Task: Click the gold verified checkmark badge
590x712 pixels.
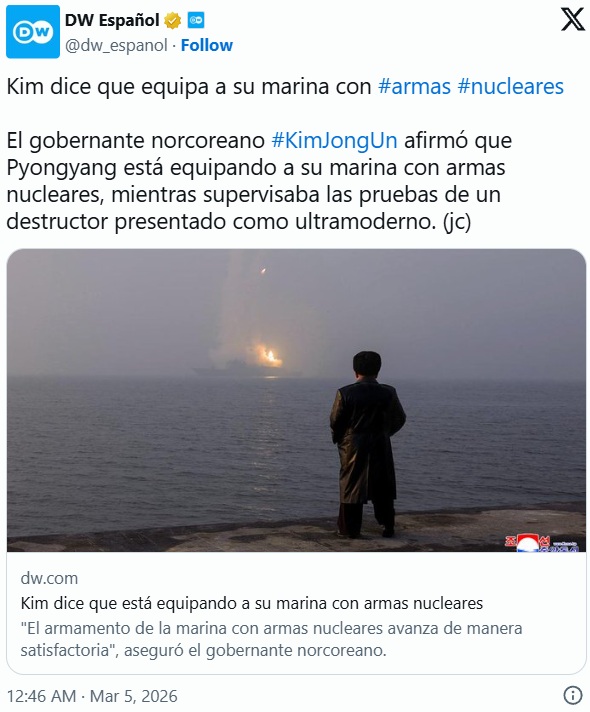Action: point(173,20)
